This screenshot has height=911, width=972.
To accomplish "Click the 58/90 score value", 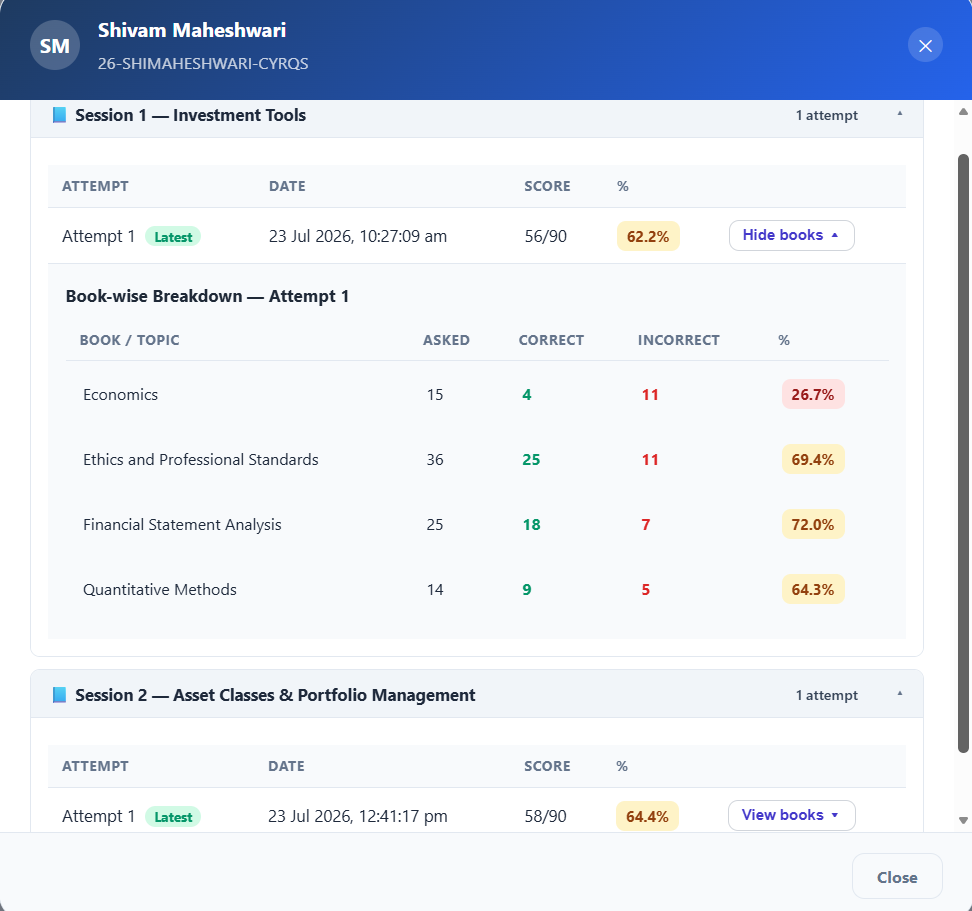I will [x=546, y=816].
